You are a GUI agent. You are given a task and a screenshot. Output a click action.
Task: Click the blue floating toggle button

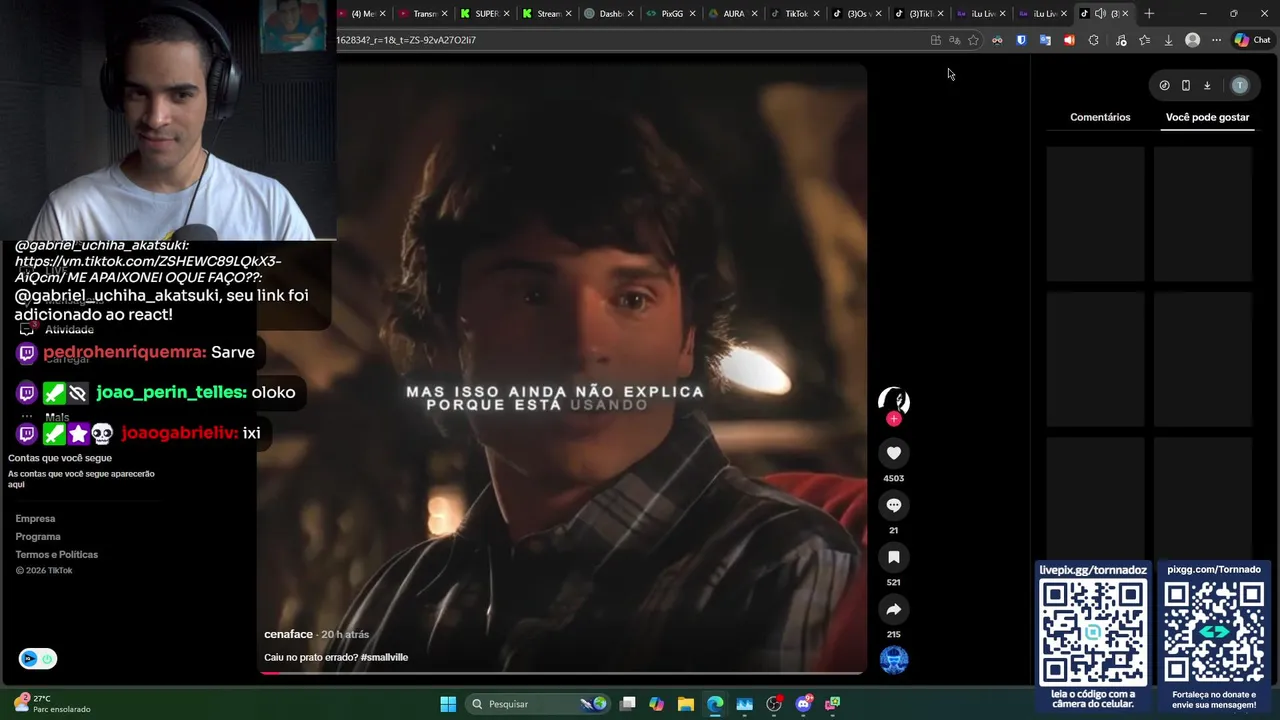[38, 658]
